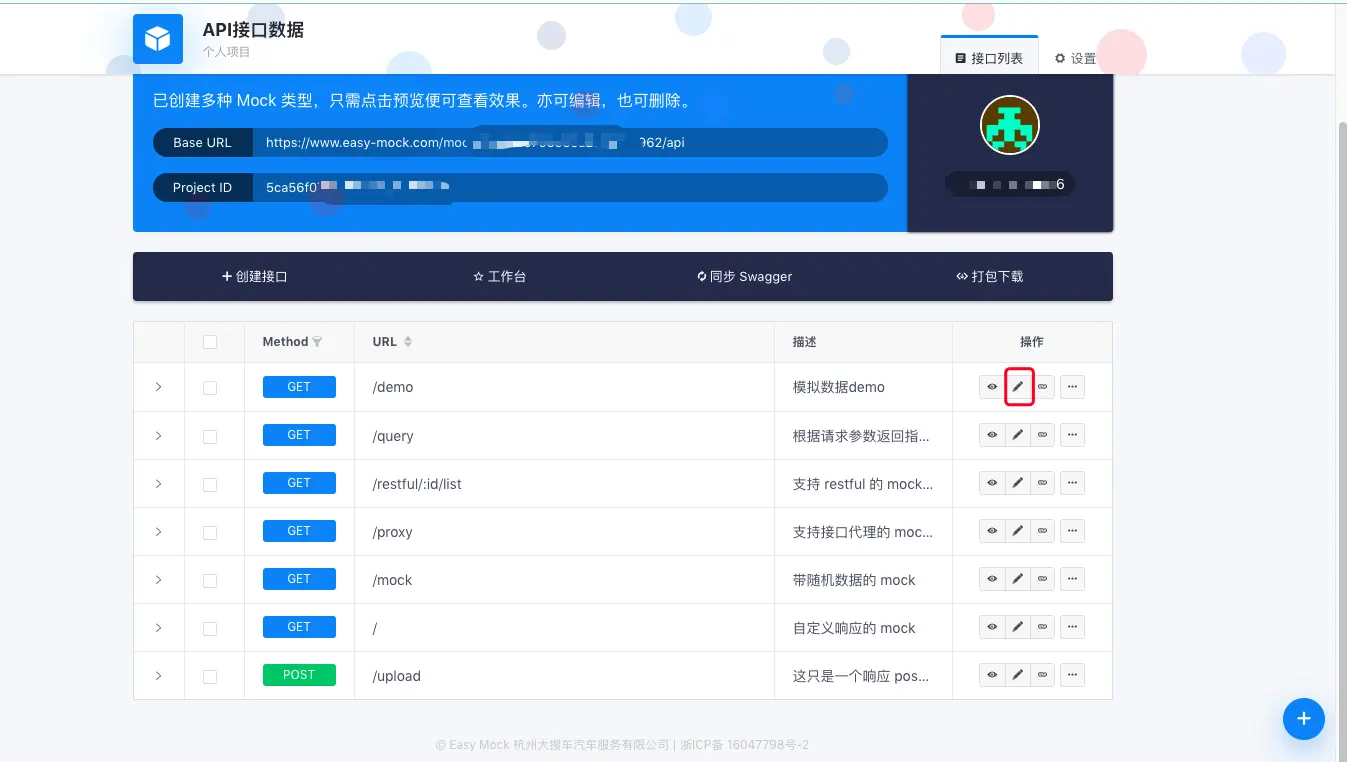Viewport: 1347px width, 762px height.
Task: Select the 接口列表 tab
Action: 988,57
